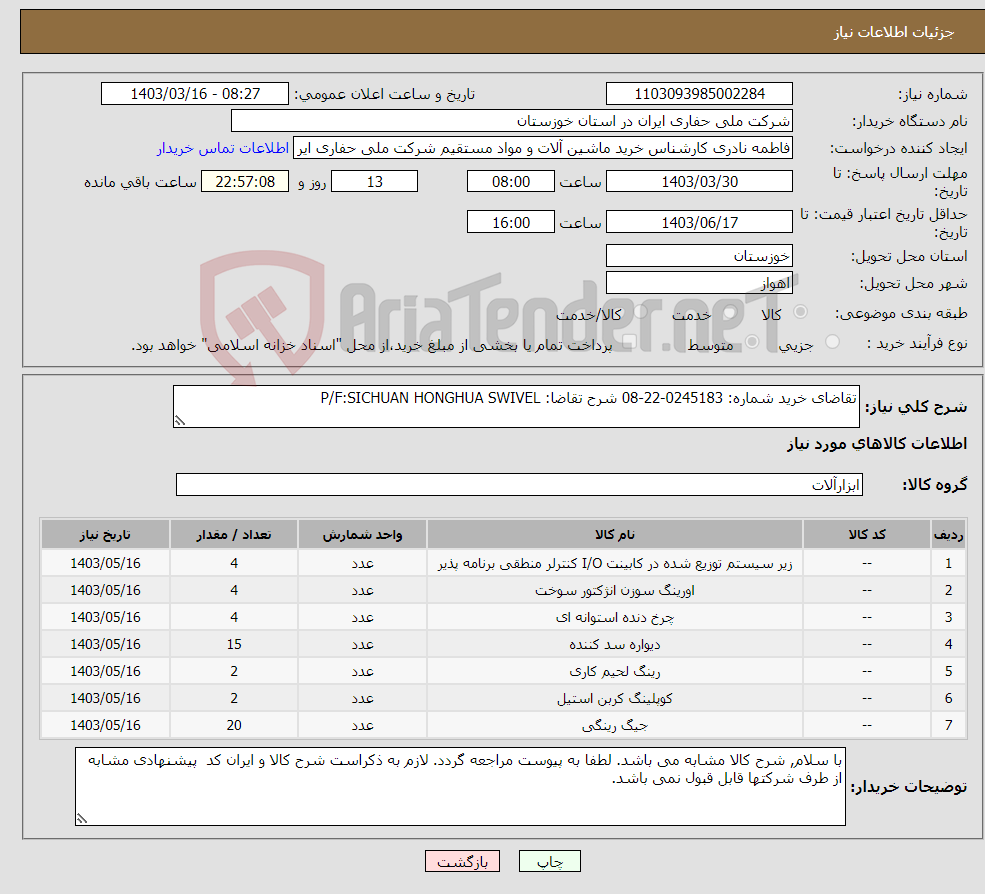Click the تاریخ نیاز column header
The height and width of the screenshot is (894, 985).
coord(106,535)
